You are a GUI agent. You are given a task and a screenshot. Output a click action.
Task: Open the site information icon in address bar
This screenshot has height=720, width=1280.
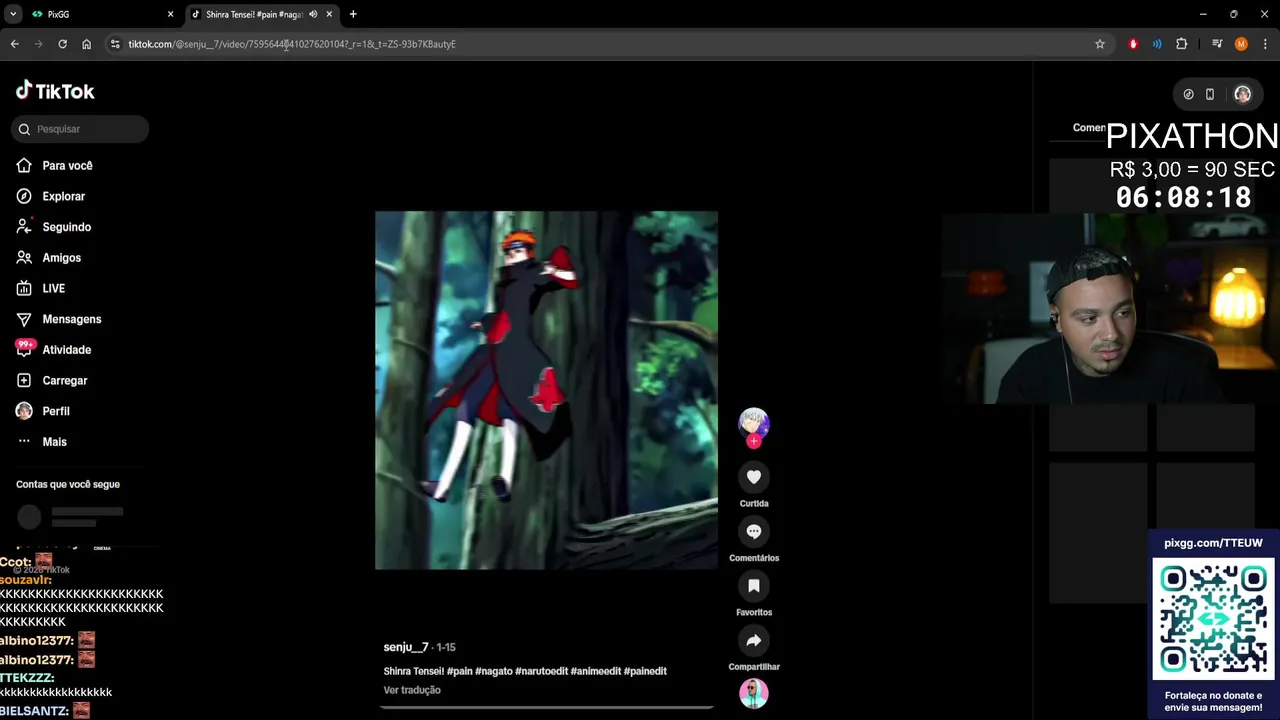point(115,44)
